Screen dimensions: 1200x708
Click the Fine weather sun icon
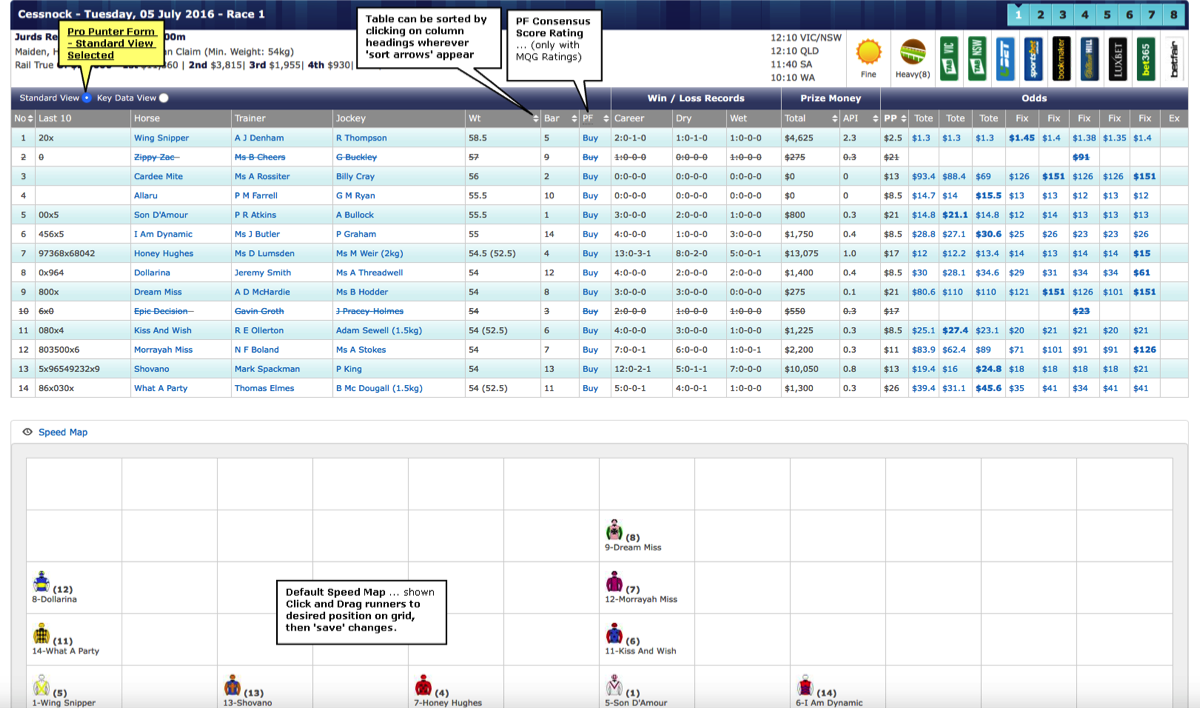(869, 52)
